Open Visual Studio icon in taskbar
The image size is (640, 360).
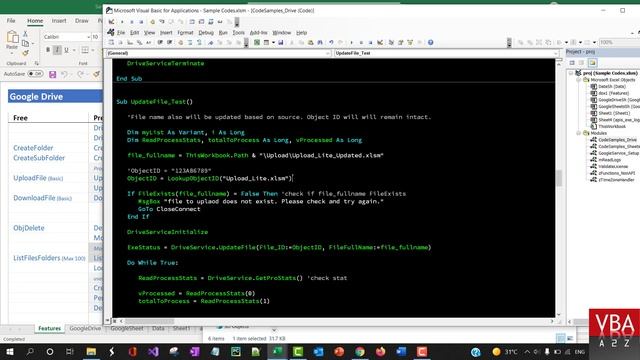153,351
